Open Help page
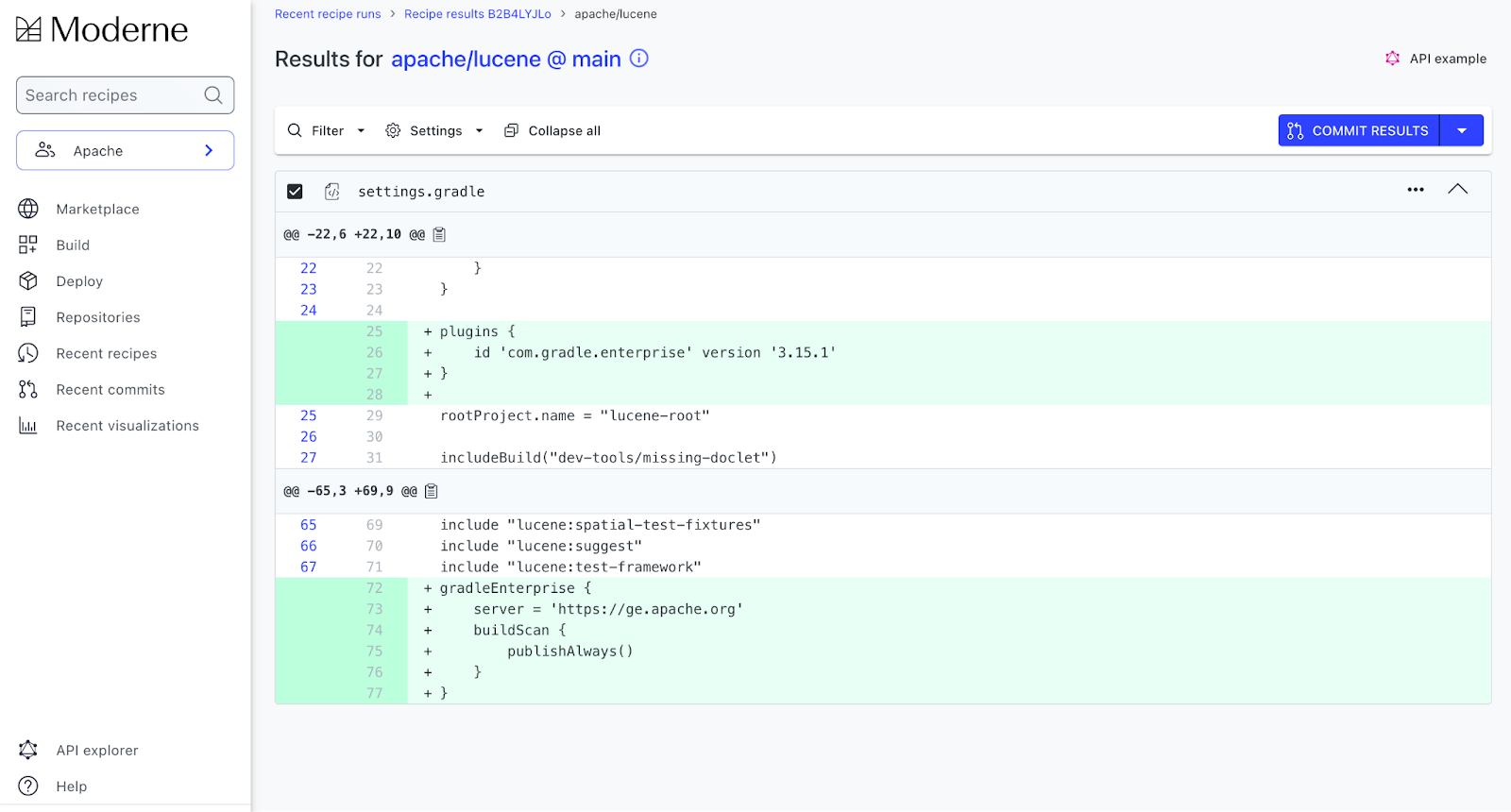 pyautogui.click(x=72, y=787)
